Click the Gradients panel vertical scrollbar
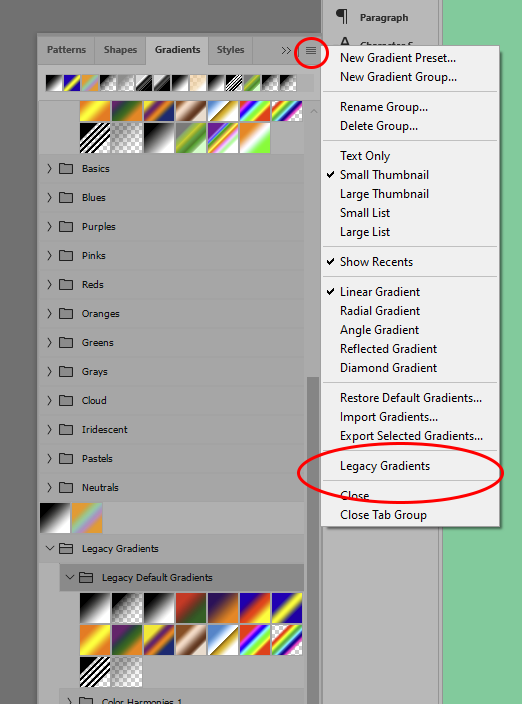Viewport: 522px width, 704px height. (x=313, y=539)
